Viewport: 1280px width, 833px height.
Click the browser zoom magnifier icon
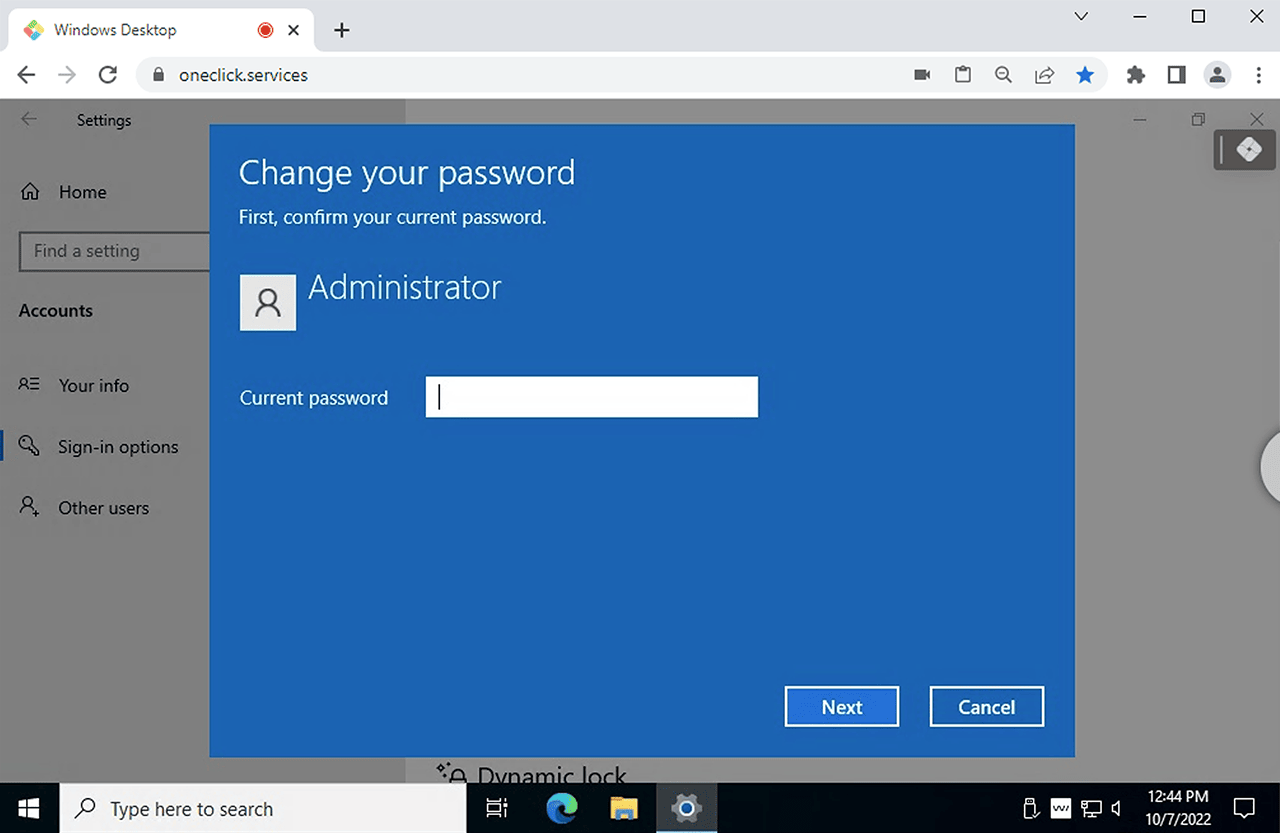click(1003, 75)
